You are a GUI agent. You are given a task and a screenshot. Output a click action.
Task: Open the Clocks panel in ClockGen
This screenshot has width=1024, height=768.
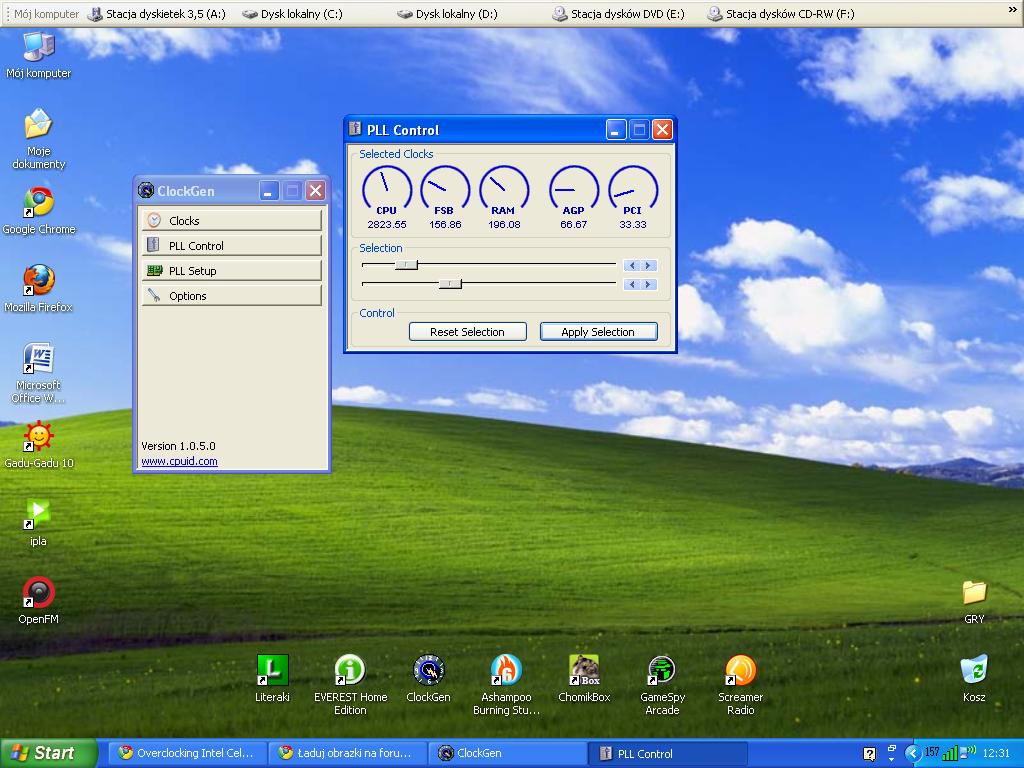pos(231,220)
